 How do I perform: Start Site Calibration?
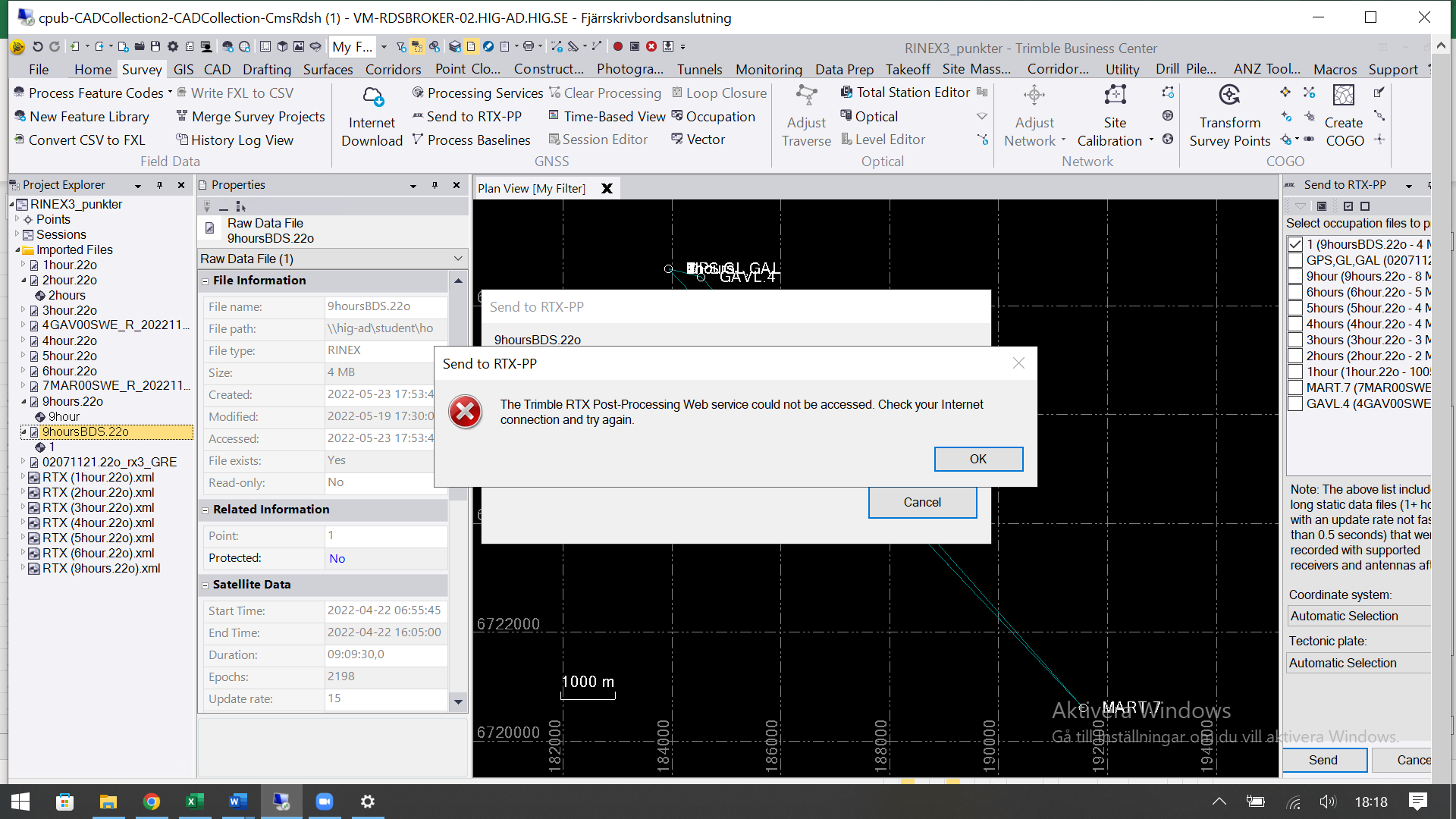click(1113, 121)
